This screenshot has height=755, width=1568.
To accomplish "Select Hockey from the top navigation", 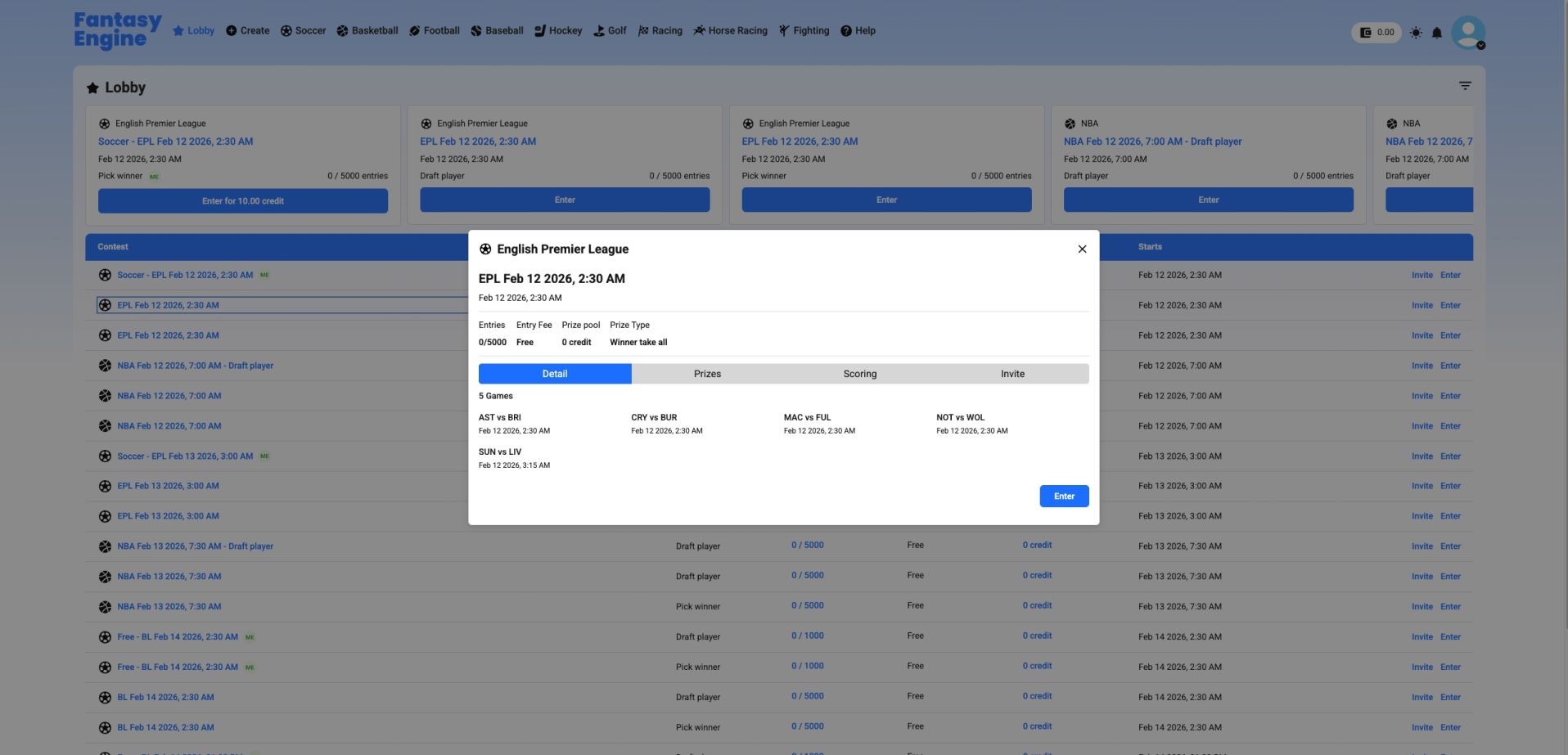I will [x=558, y=31].
